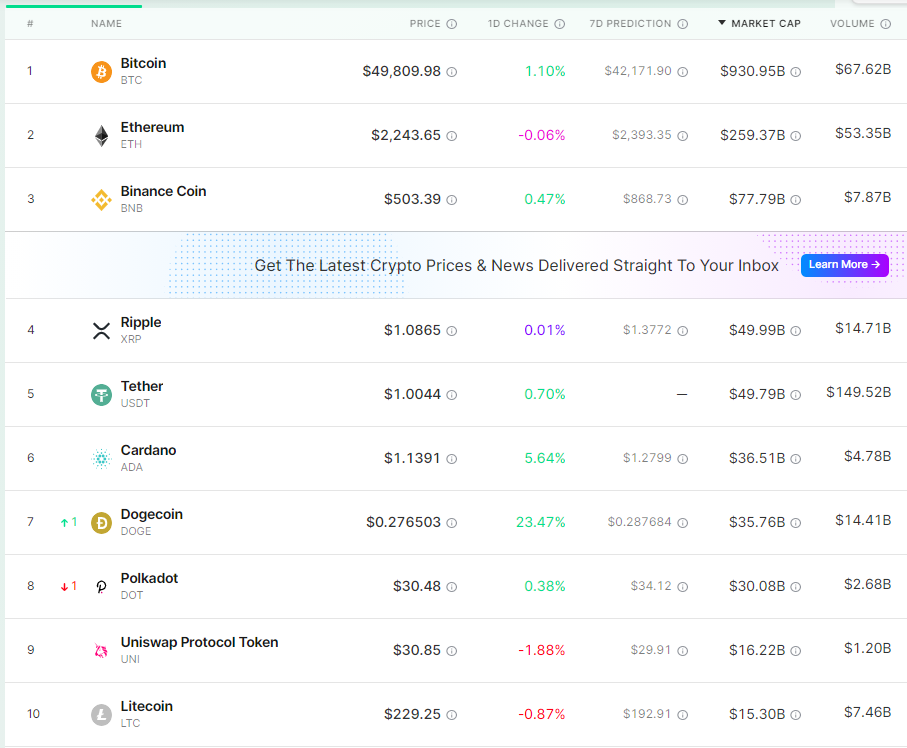Select Polkadot rank down 1 indicator
The image size is (907, 748).
pos(69,587)
